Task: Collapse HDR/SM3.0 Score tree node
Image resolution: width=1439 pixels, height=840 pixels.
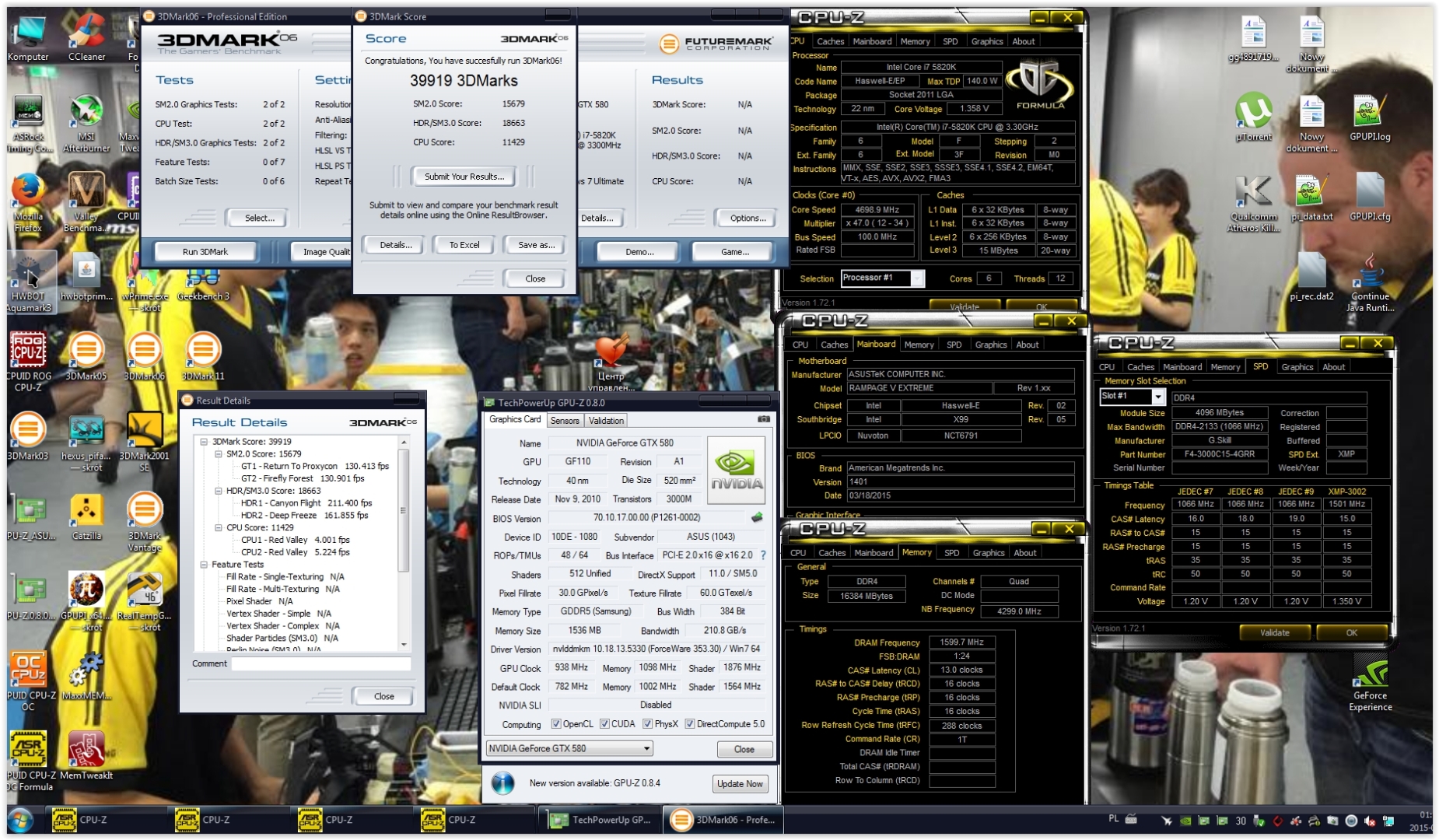Action: pyautogui.click(x=219, y=491)
